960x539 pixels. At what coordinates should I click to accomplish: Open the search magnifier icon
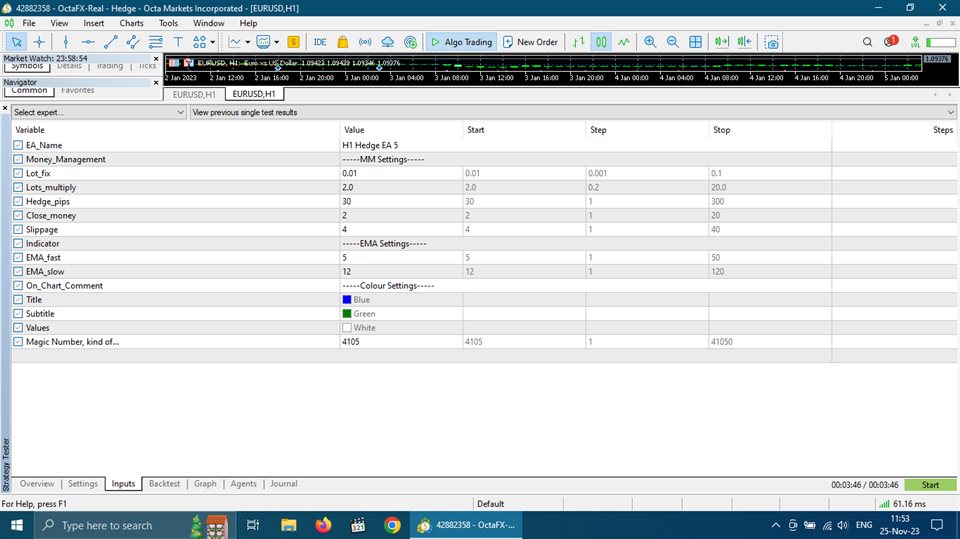tap(868, 42)
